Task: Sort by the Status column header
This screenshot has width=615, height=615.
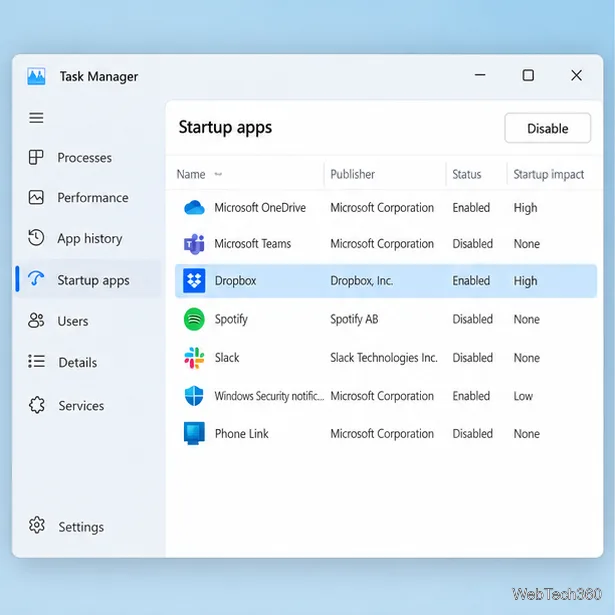Action: click(x=467, y=174)
